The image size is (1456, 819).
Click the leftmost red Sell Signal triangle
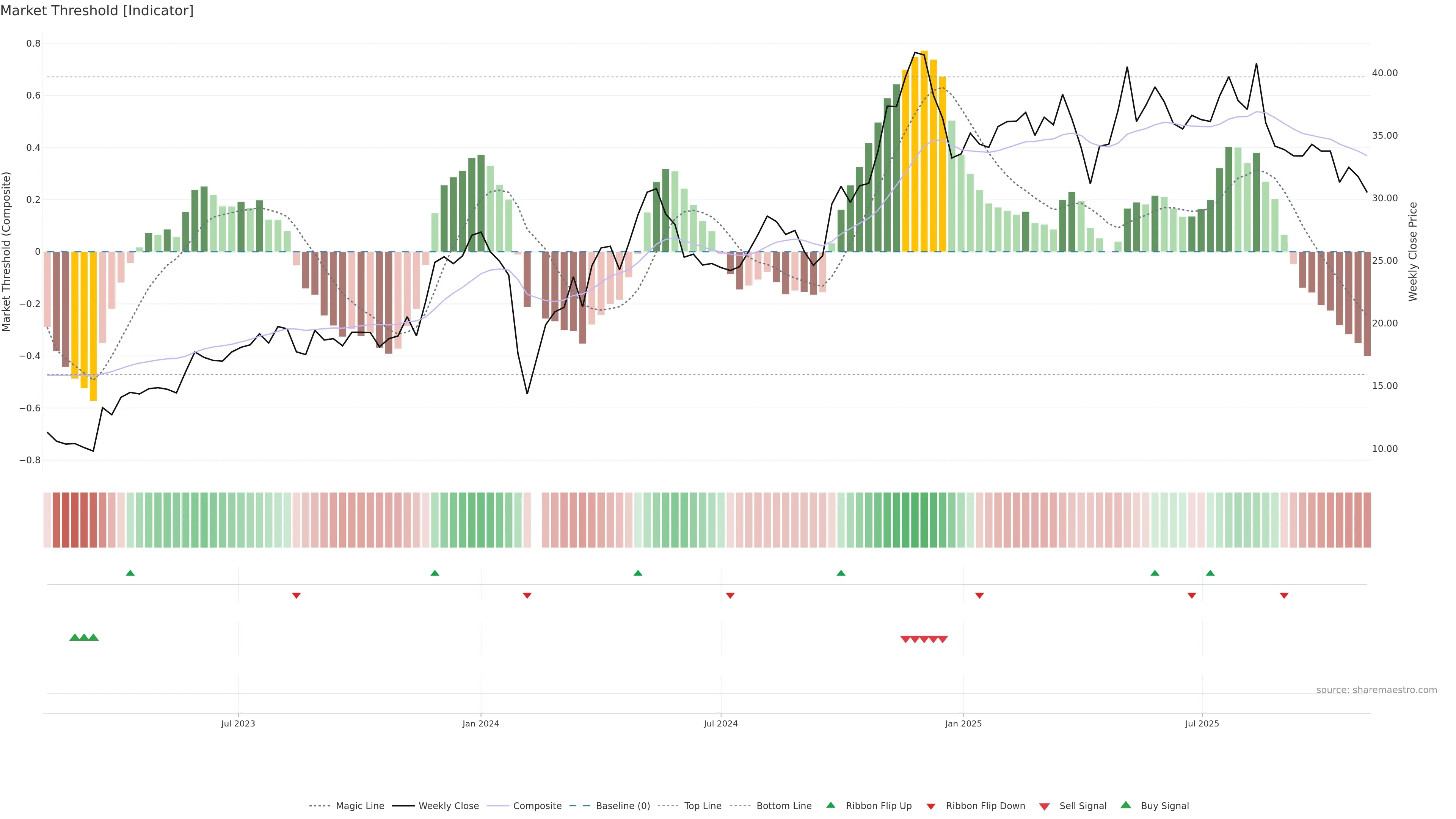[x=905, y=639]
